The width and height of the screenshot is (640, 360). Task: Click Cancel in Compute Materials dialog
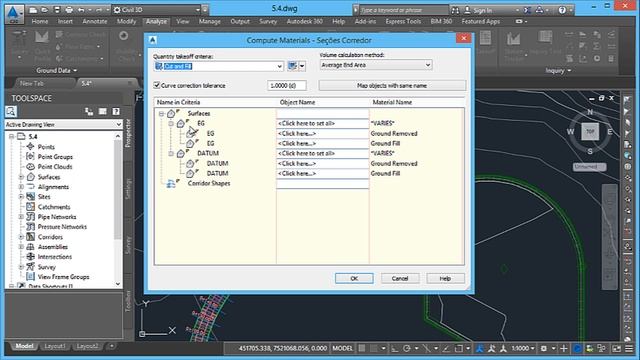(400, 278)
